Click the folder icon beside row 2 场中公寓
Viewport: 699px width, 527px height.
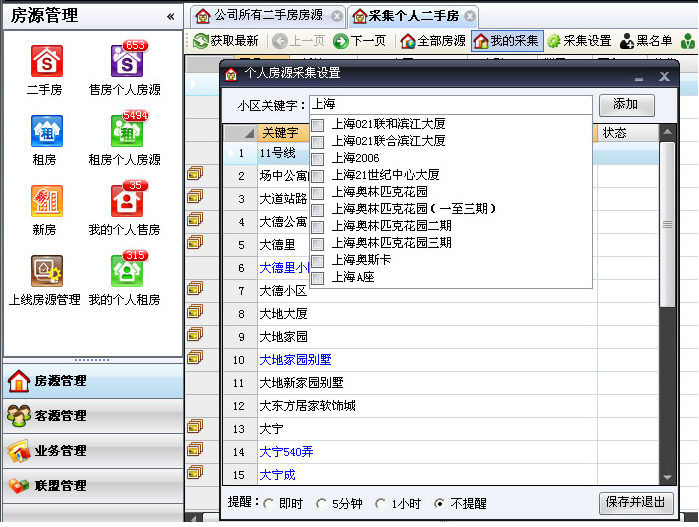pyautogui.click(x=195, y=173)
